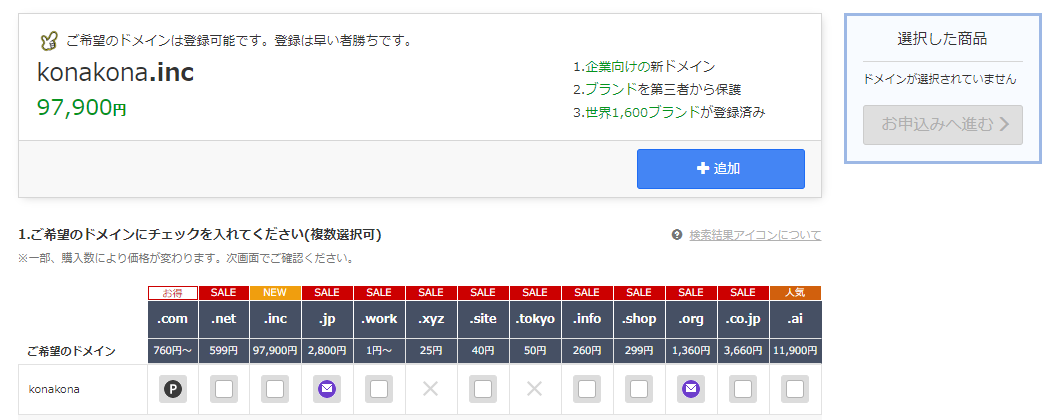Screen dimensions: 1048x420
Task: Click the 1円～ price cell
Action: click(379, 350)
